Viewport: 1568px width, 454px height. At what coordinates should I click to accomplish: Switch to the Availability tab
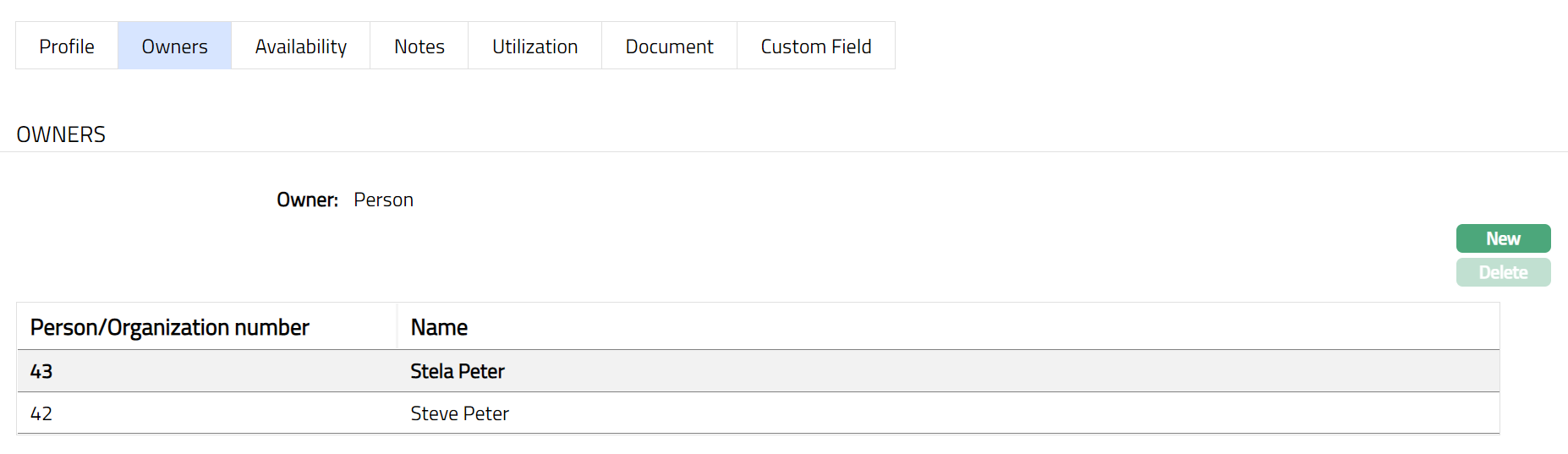301,46
